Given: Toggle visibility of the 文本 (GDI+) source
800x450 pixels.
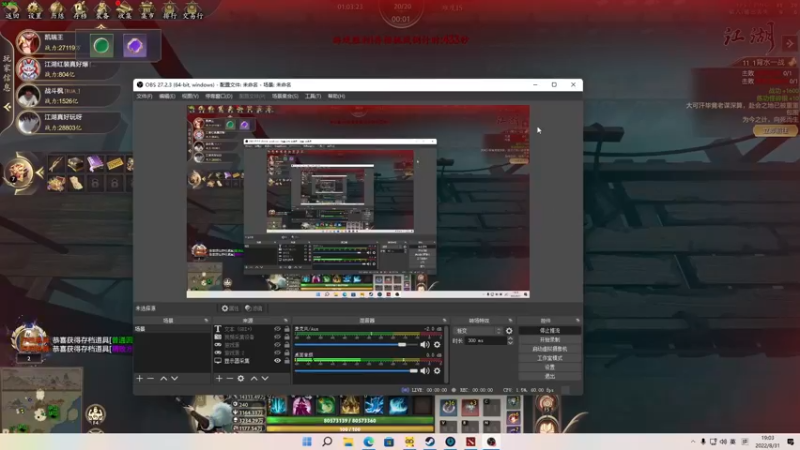Looking at the screenshot, I should (278, 330).
